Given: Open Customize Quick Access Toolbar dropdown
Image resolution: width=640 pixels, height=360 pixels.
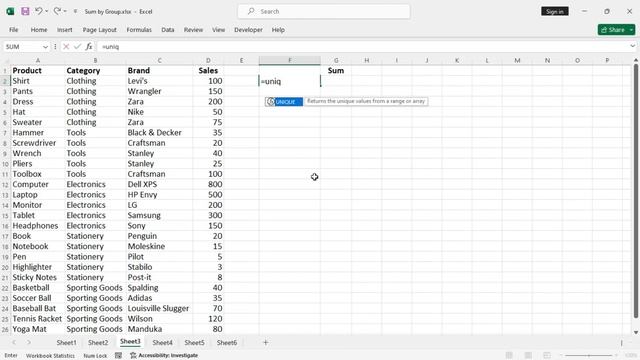Looking at the screenshot, I should (x=76, y=11).
